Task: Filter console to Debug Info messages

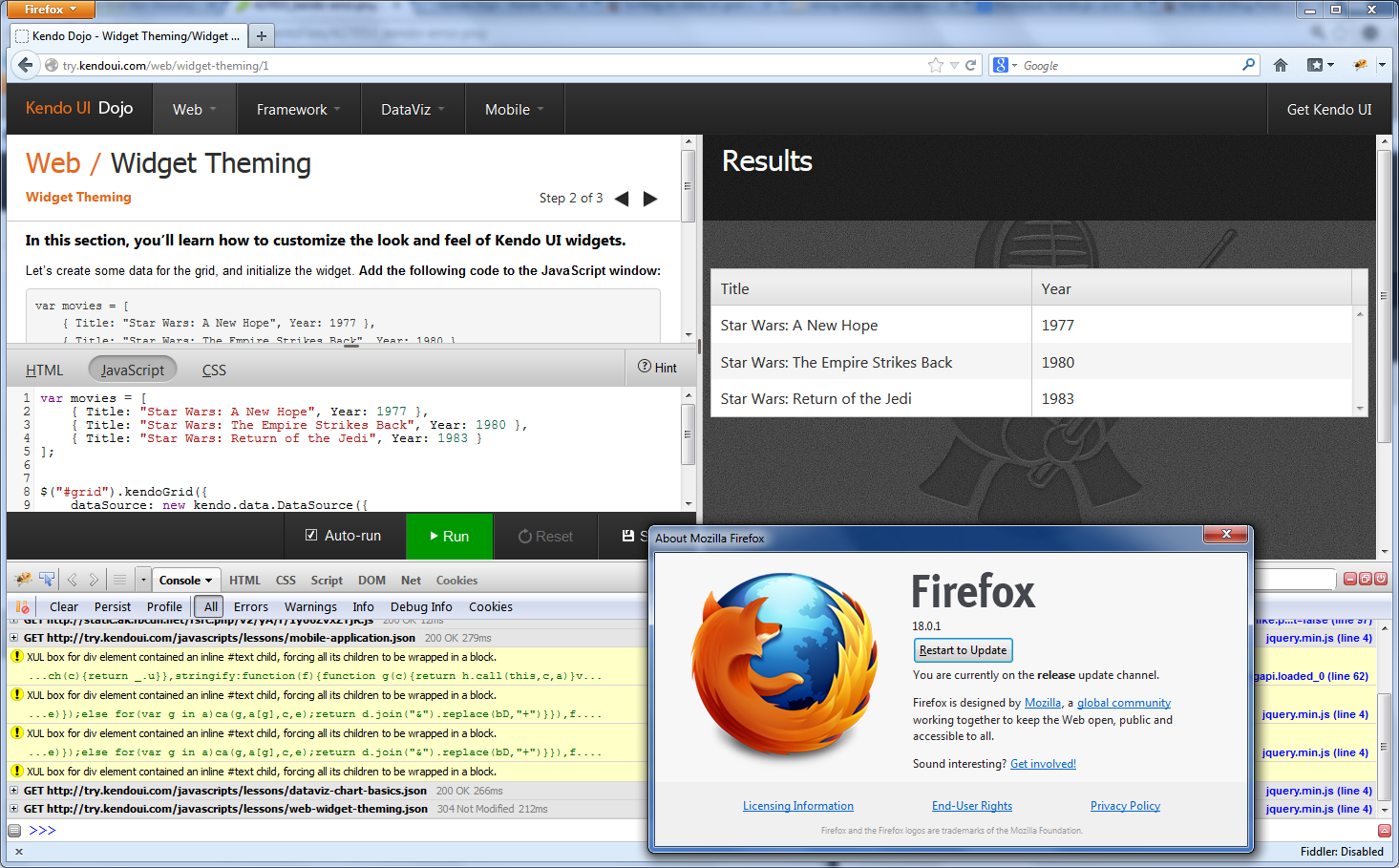Action: (421, 606)
